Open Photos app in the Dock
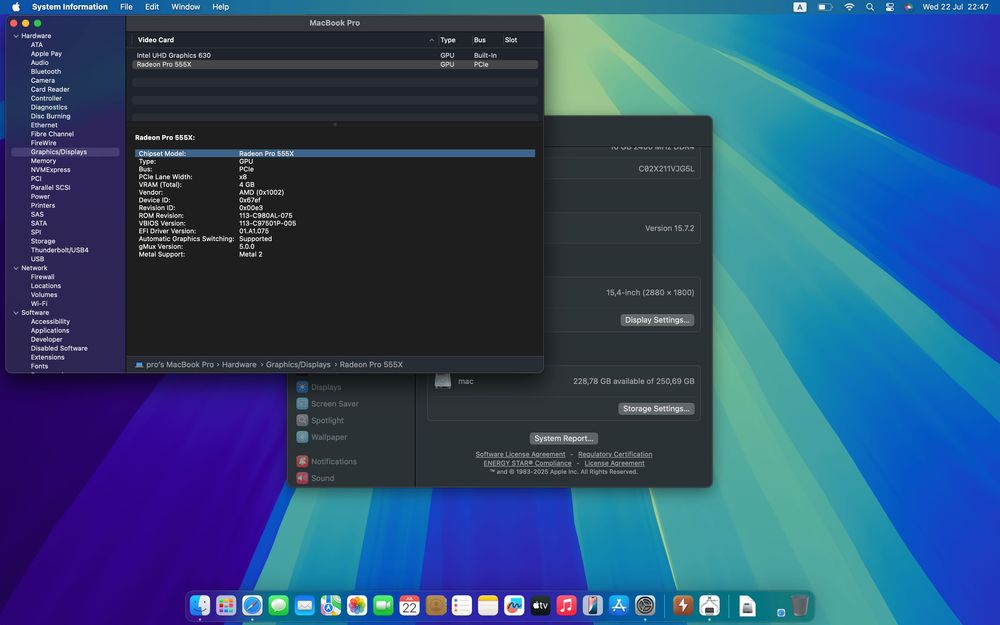 (357, 605)
